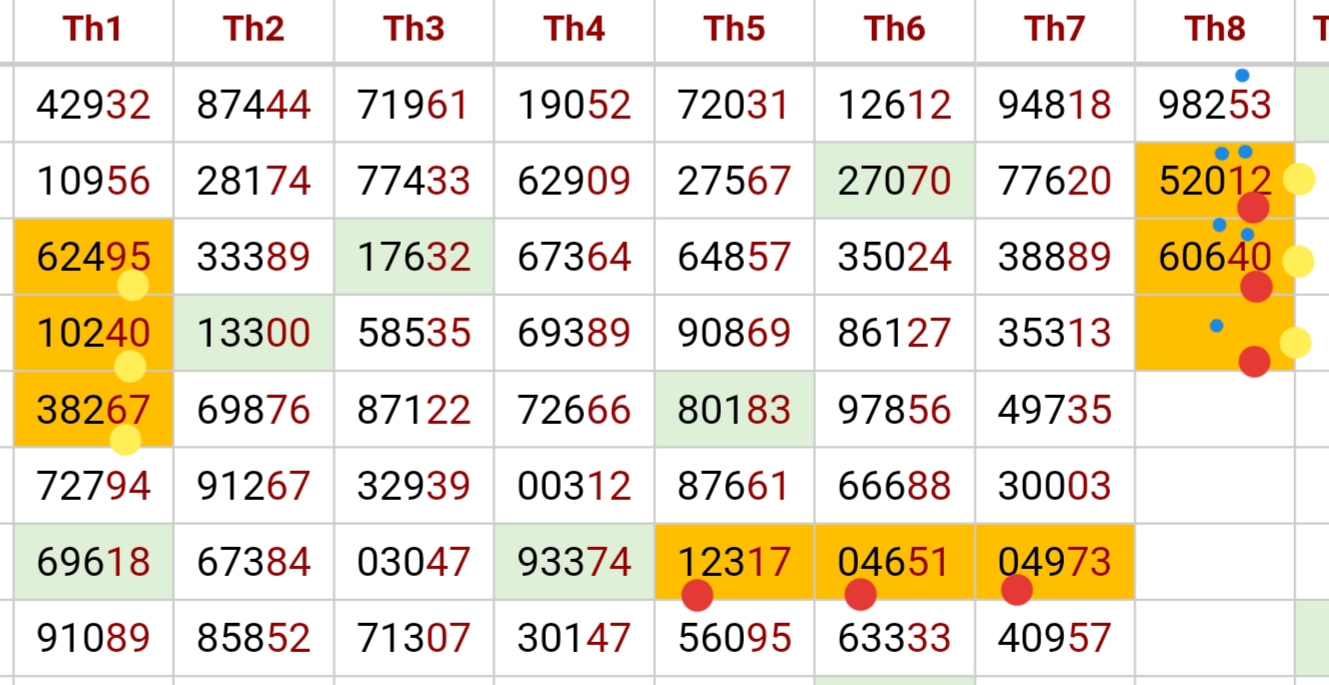Click the yellow dot beside cell 52012
This screenshot has height=685, width=1329.
click(x=1298, y=179)
